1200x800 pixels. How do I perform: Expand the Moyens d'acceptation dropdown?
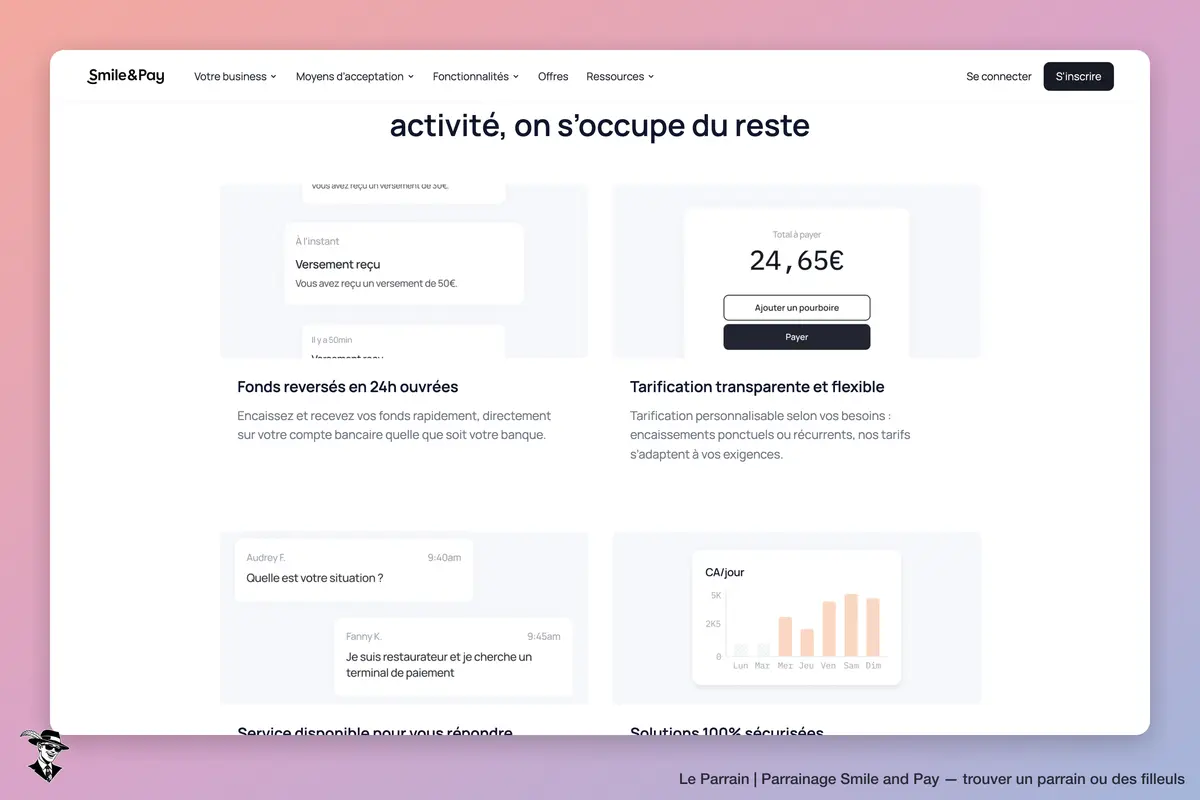pos(355,76)
